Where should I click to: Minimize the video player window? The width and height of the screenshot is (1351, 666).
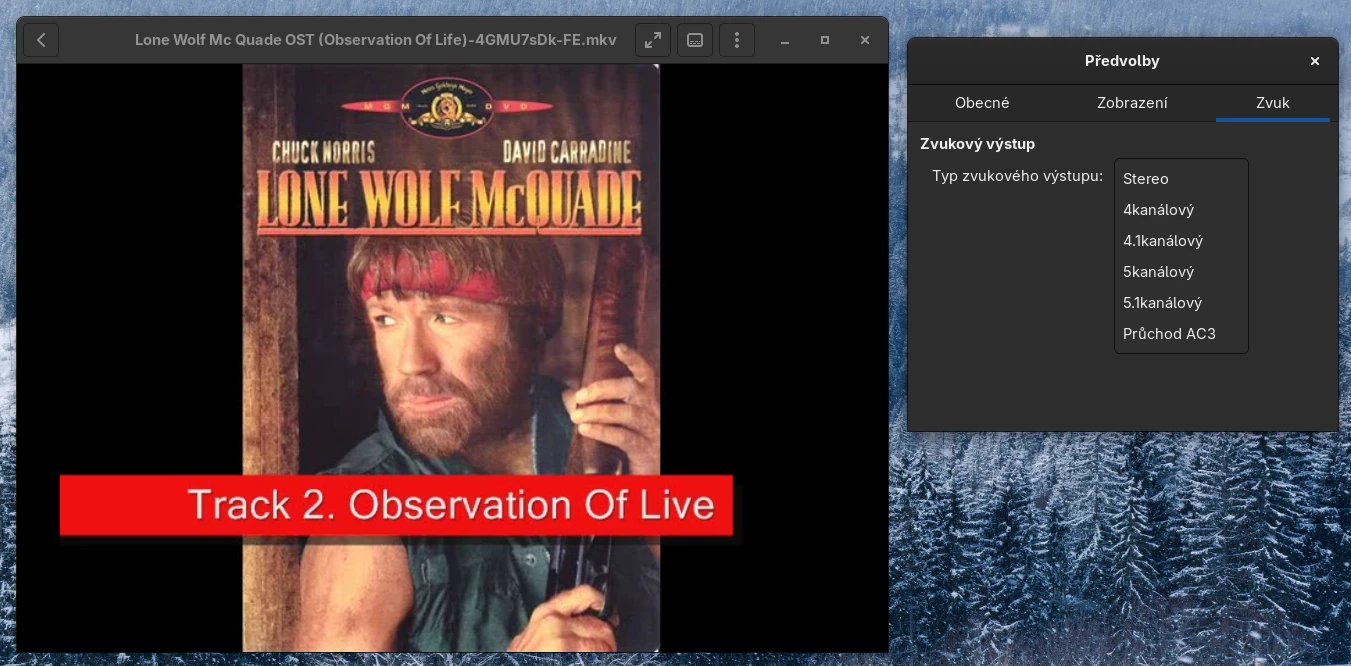click(x=785, y=40)
